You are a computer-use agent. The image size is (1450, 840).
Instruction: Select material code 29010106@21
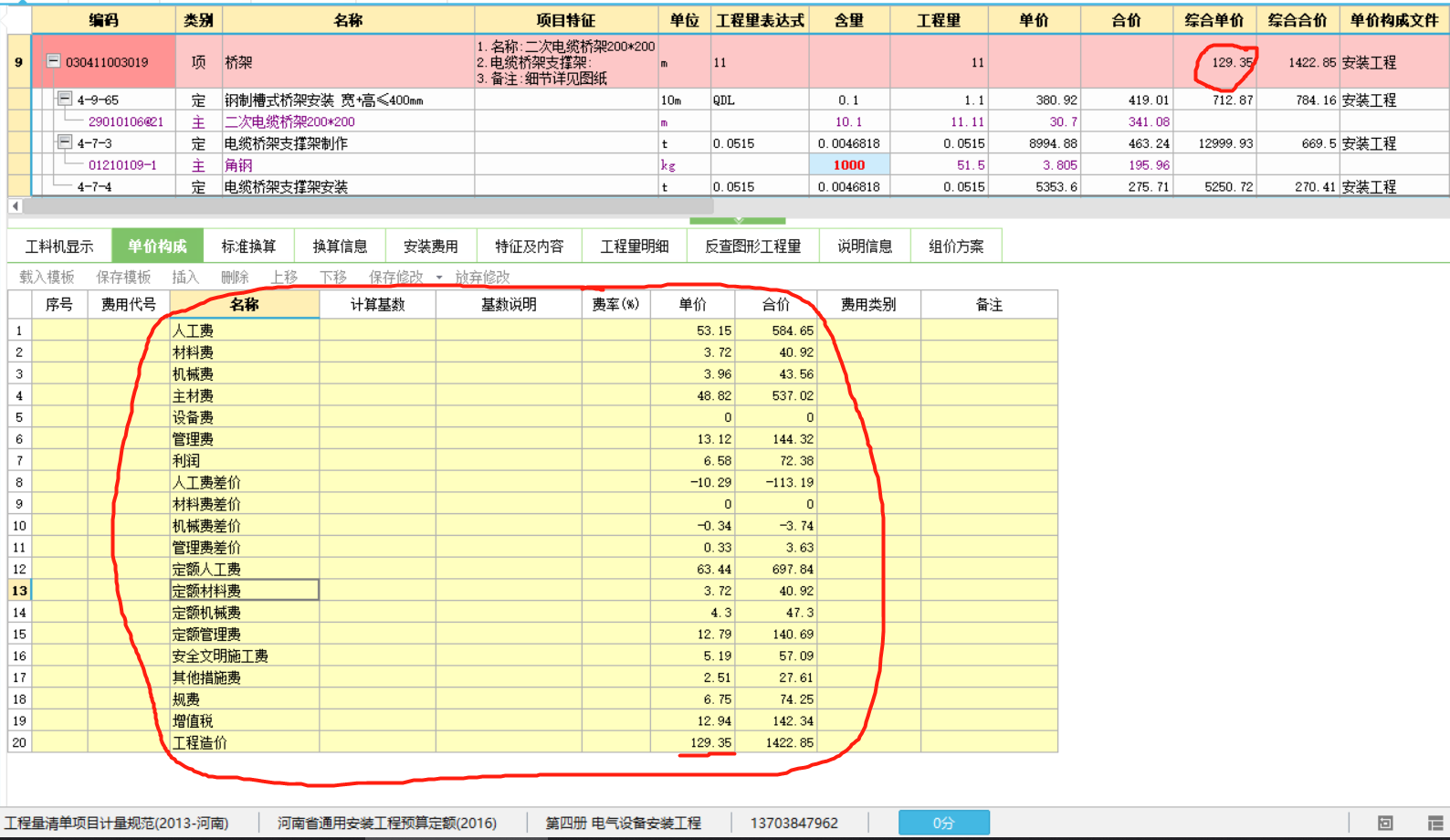pyautogui.click(x=126, y=121)
